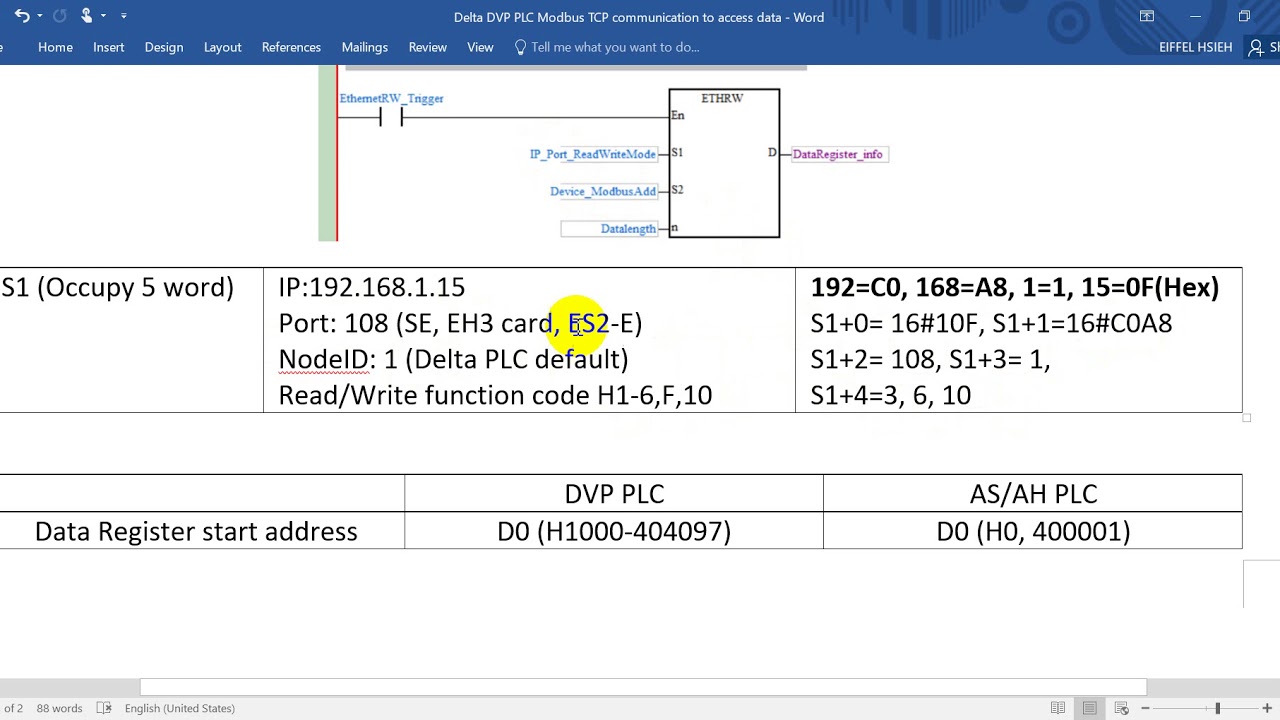Click the DataRegister_info output label
This screenshot has width=1280, height=720.
coord(838,154)
